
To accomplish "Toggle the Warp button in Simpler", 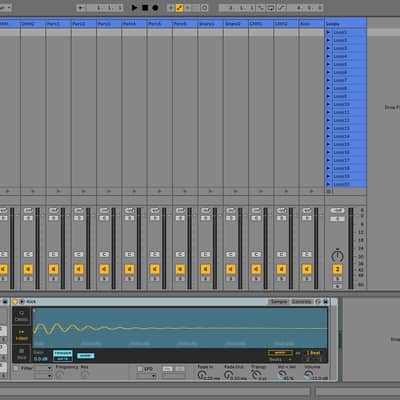I will click(x=280, y=353).
